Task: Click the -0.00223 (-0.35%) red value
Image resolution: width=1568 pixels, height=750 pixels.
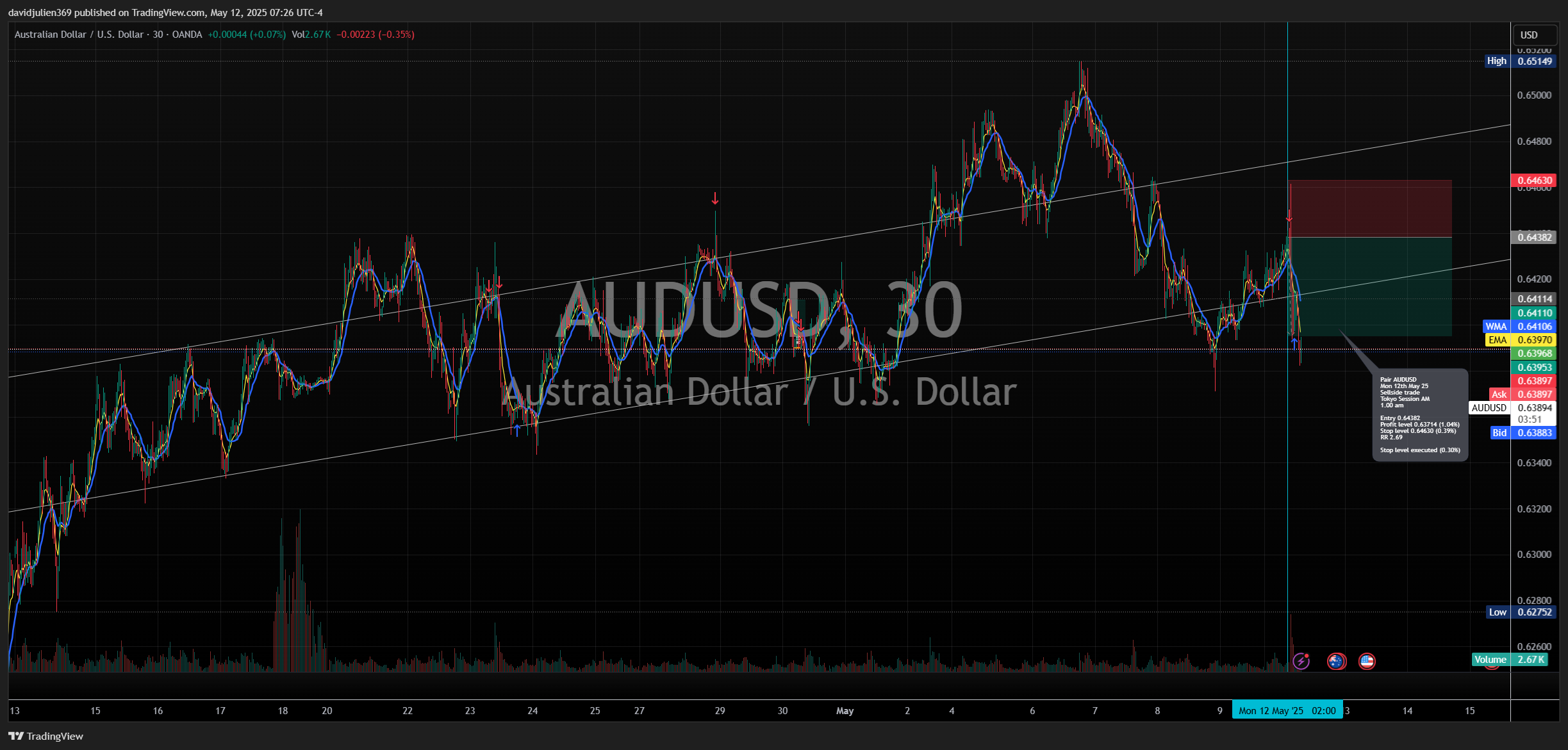Action: (375, 35)
